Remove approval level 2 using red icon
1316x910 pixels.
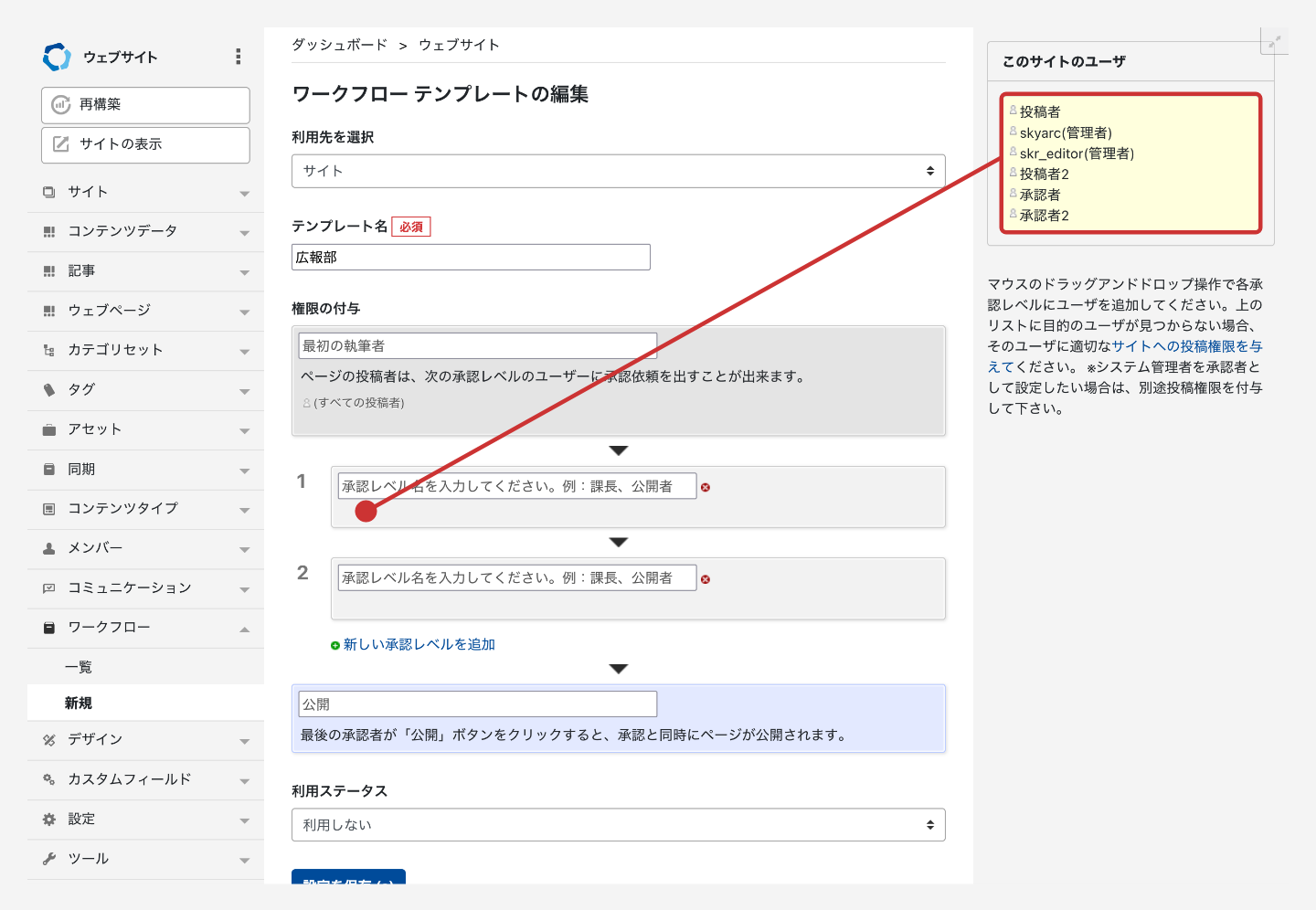[x=706, y=579]
